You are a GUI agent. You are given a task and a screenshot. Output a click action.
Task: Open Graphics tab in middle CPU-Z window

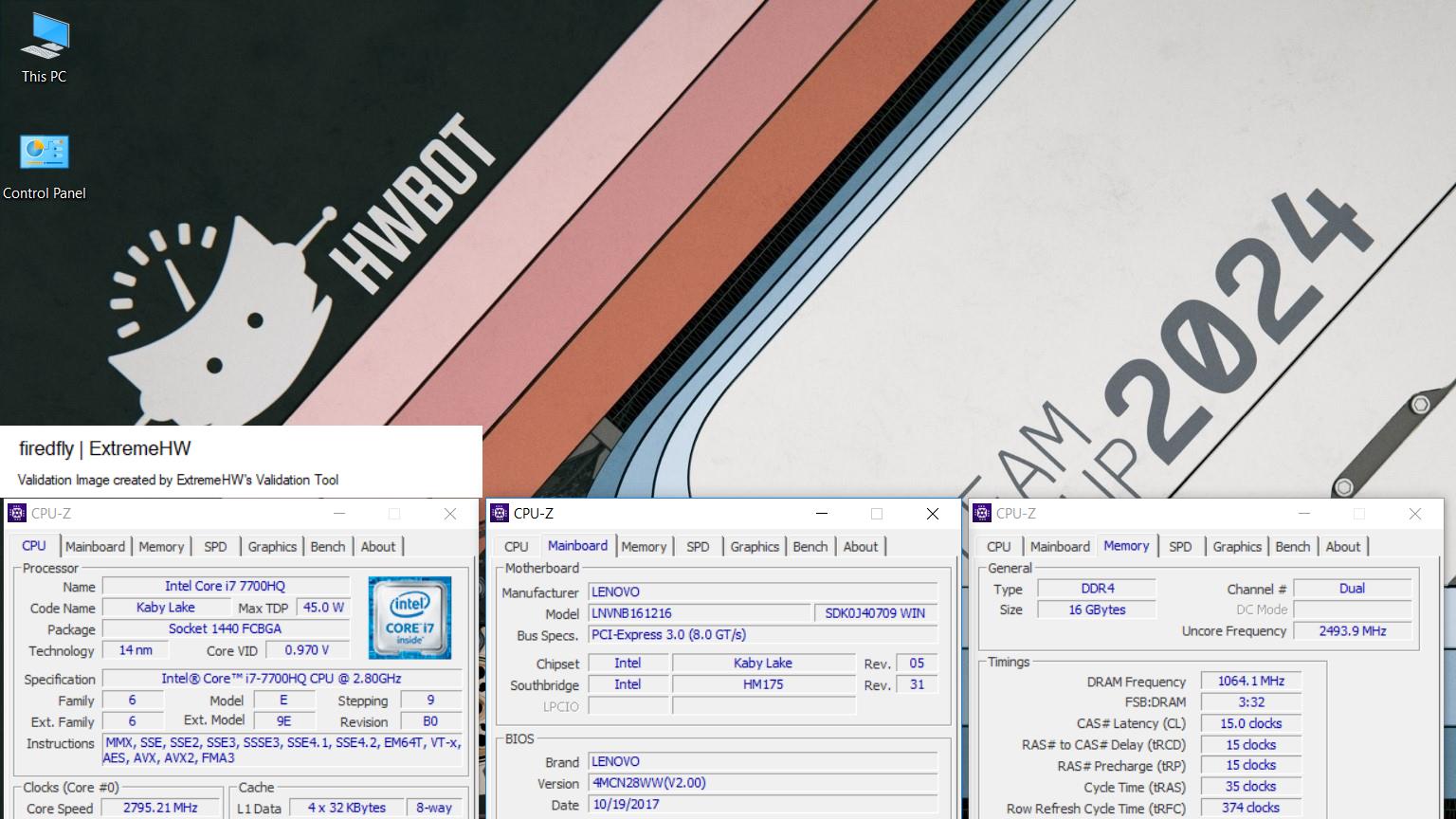pos(755,547)
